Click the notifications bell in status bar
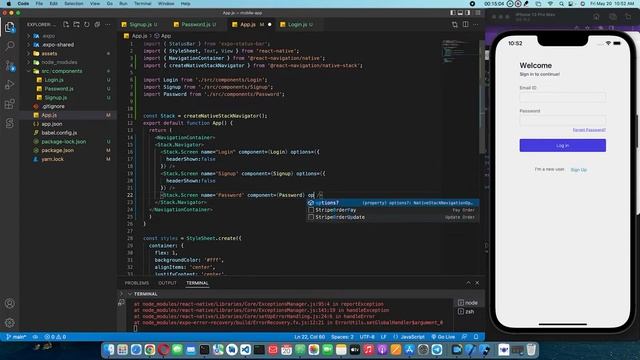 tap(476, 337)
